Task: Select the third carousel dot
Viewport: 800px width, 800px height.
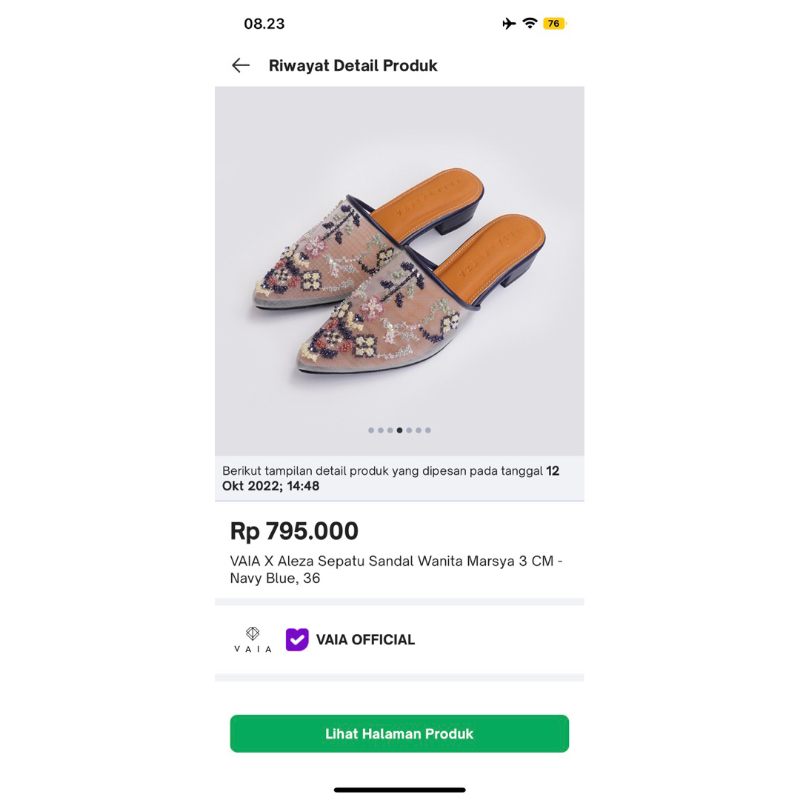Action: click(x=390, y=430)
